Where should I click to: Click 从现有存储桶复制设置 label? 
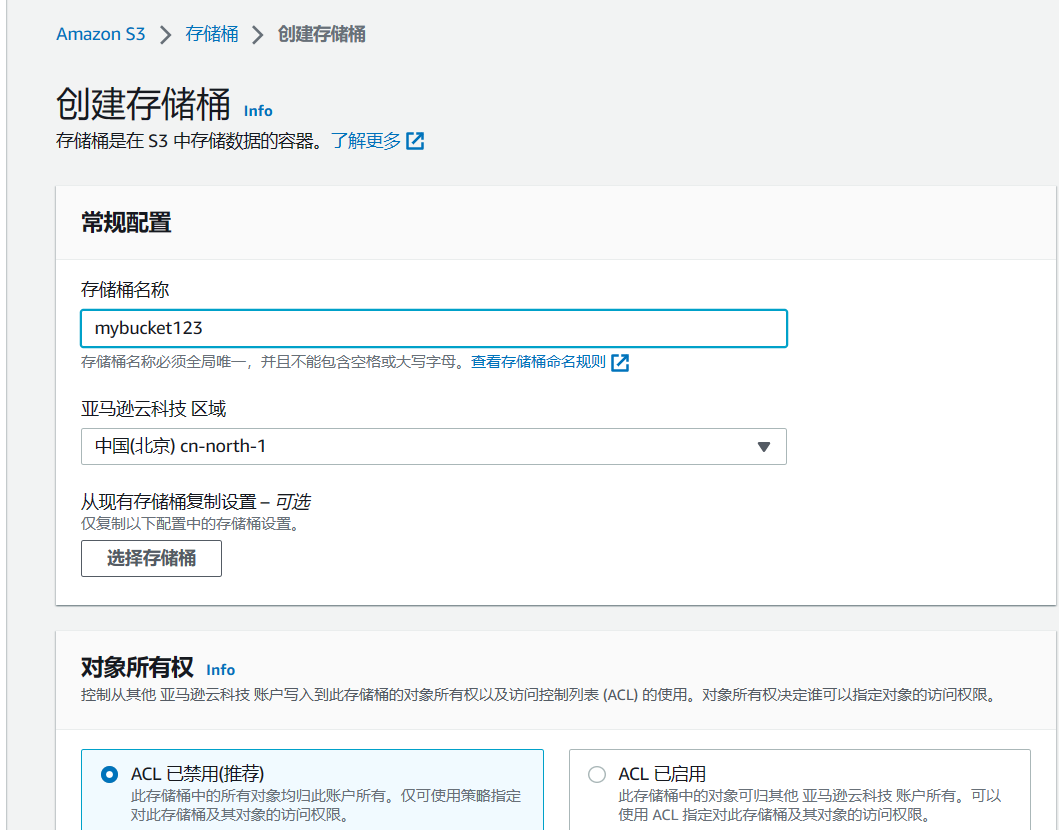point(196,502)
